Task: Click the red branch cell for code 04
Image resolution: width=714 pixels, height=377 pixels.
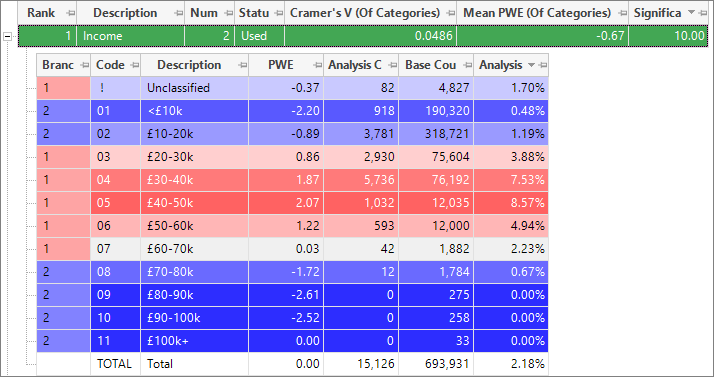Action: [x=63, y=180]
